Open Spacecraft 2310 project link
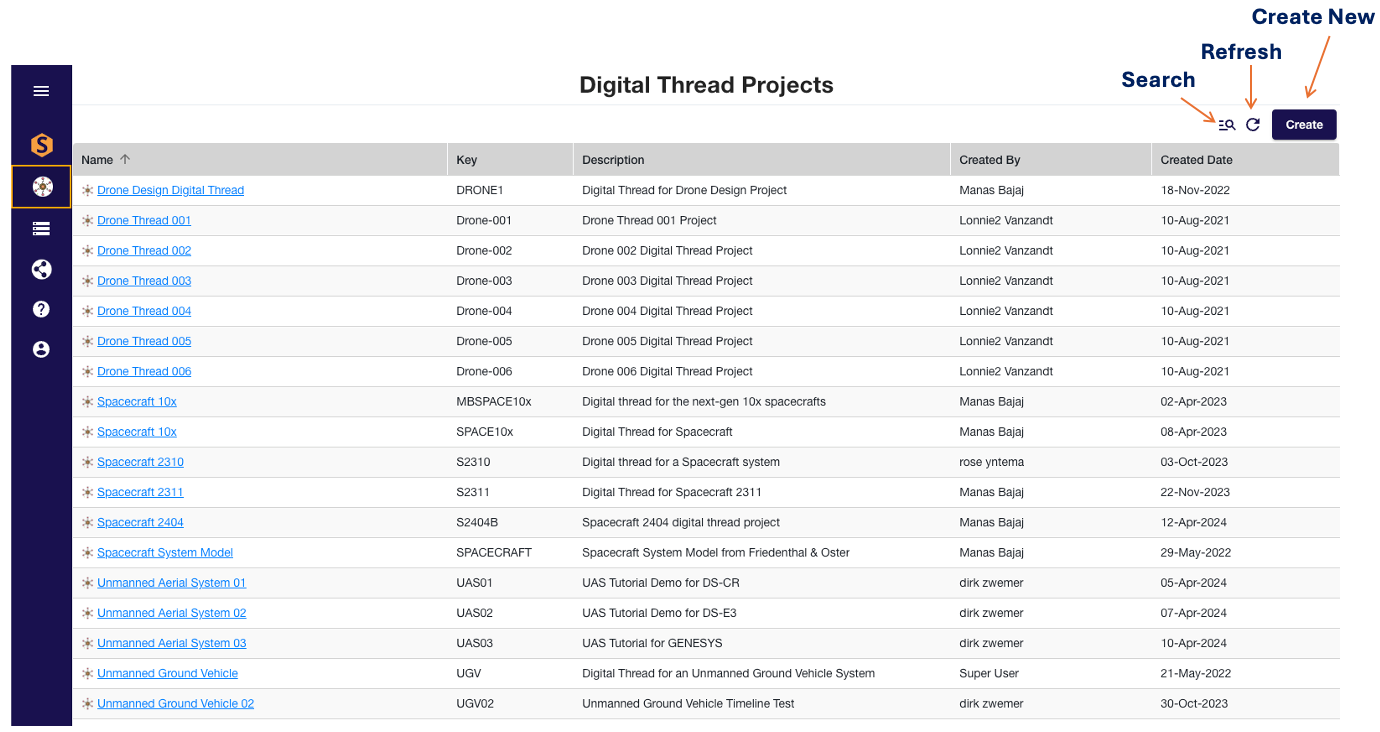This screenshot has width=1380, height=732. pyautogui.click(x=140, y=462)
